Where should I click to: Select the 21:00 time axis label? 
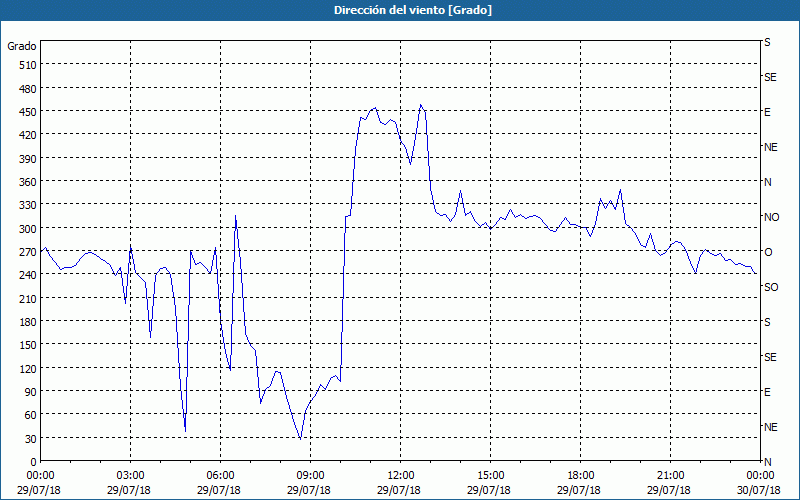click(670, 476)
